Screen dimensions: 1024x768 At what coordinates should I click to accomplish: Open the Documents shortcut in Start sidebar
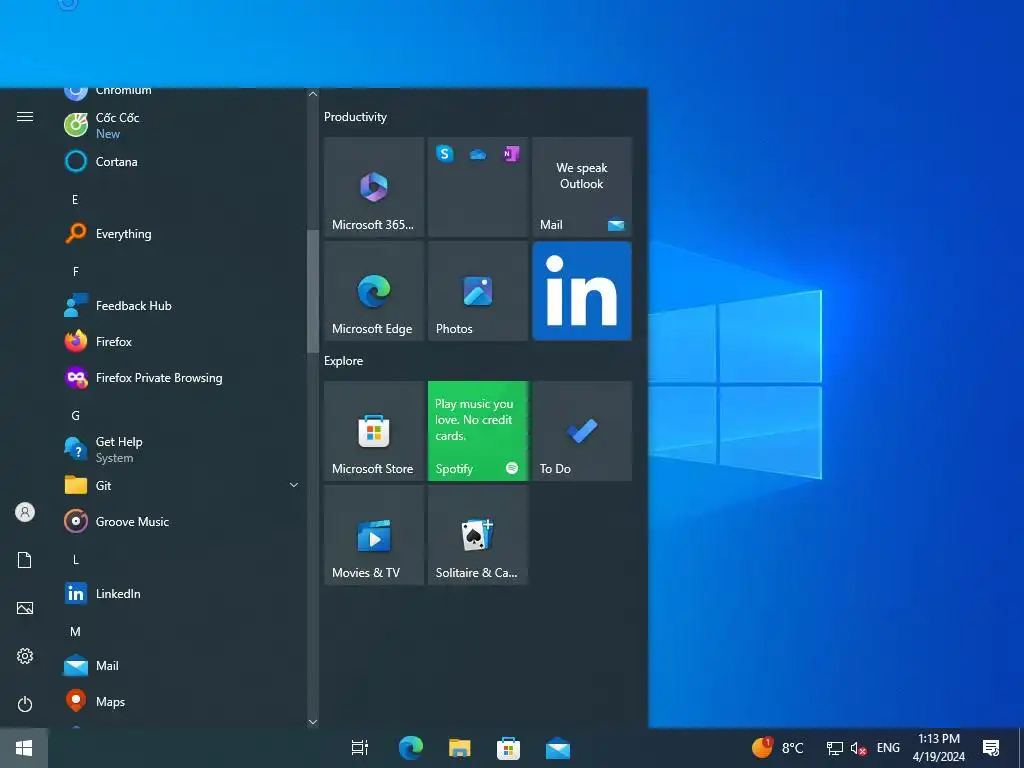click(25, 560)
